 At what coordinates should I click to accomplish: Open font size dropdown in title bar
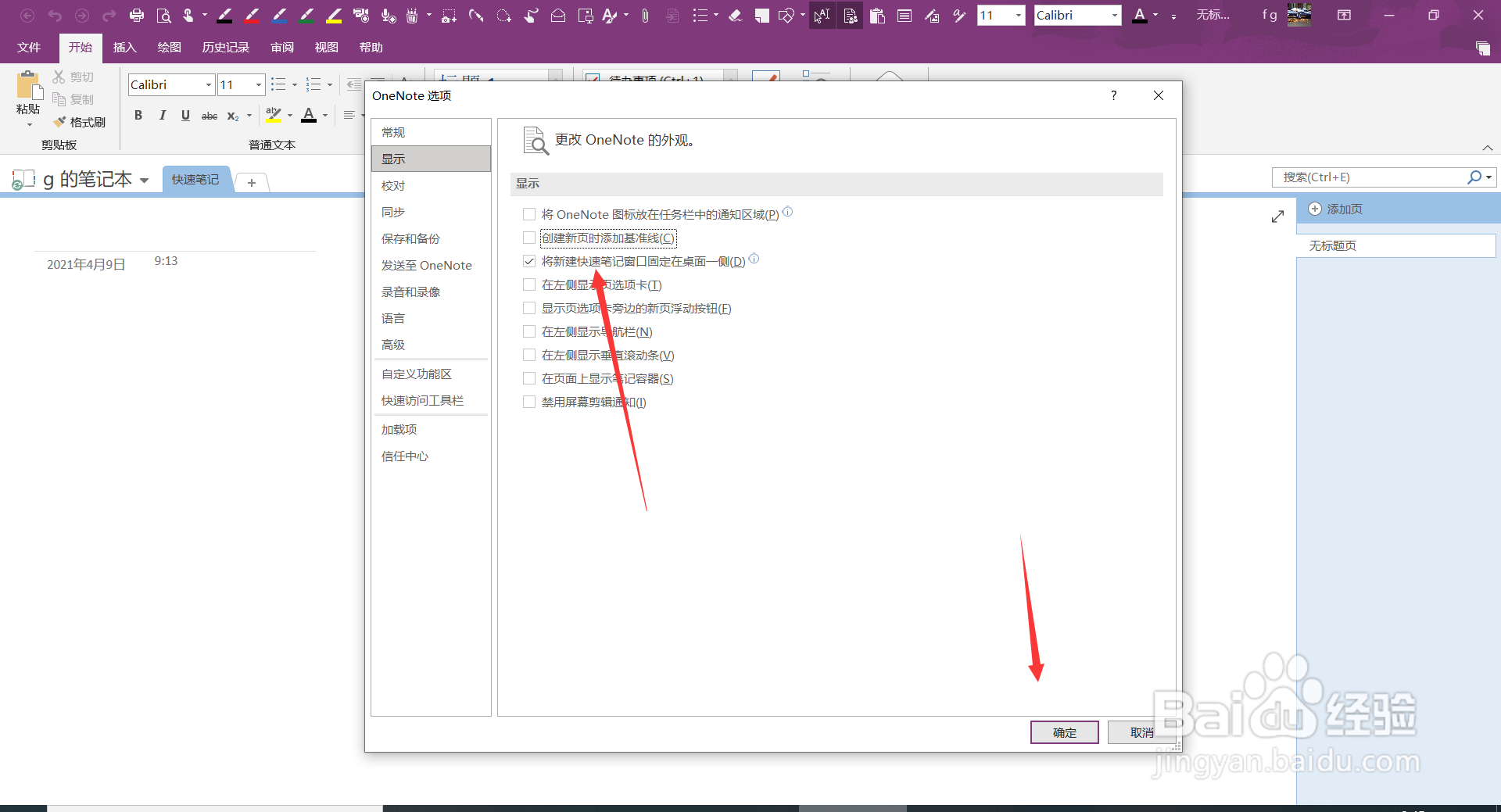(x=1018, y=15)
